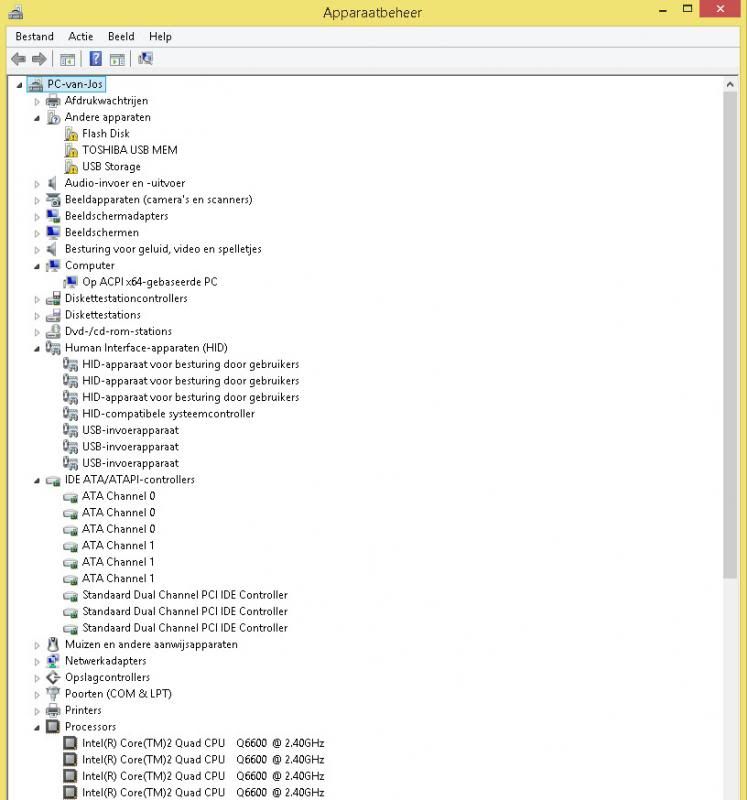Click the Help toolbar icon with question mark
The width and height of the screenshot is (747, 800).
(x=96, y=59)
